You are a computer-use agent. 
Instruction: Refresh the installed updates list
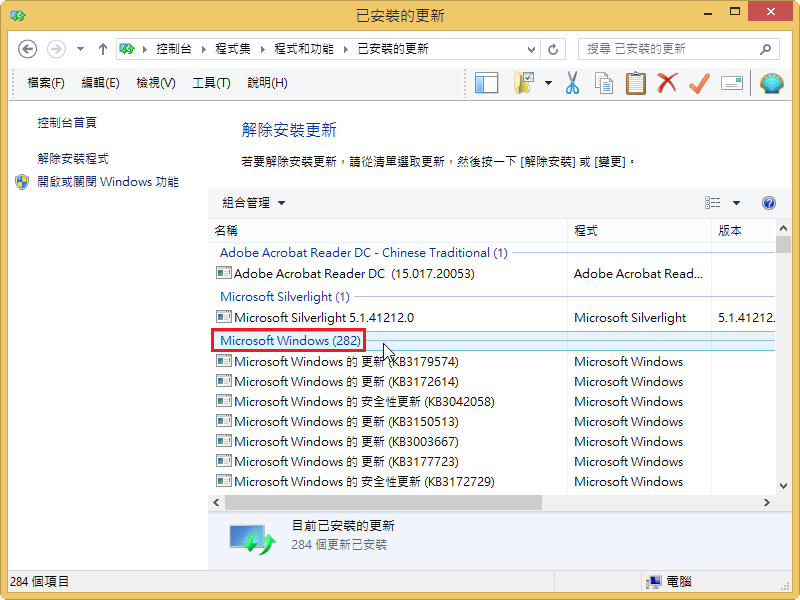point(553,49)
